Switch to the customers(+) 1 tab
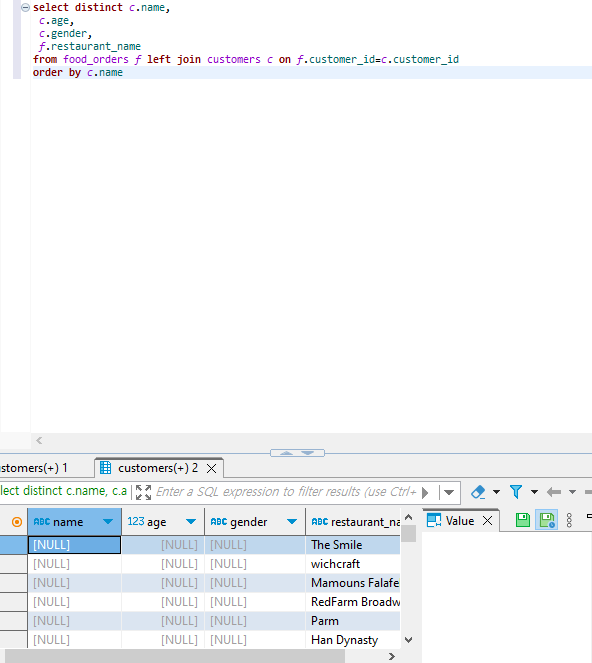This screenshot has height=663, width=592. [x=34, y=468]
